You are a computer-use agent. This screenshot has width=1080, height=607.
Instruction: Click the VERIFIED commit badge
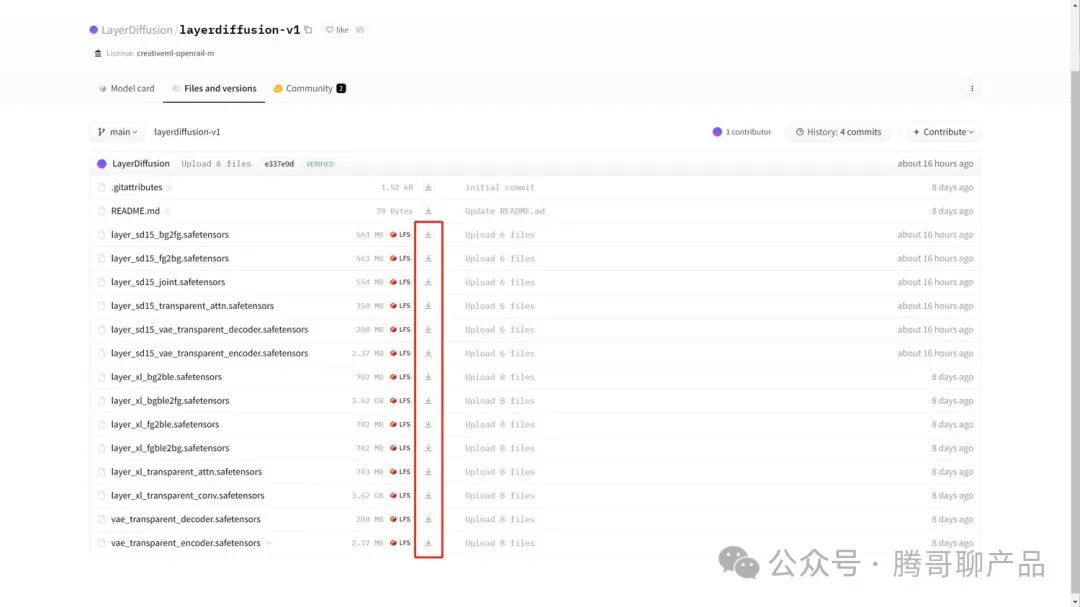pyautogui.click(x=320, y=164)
